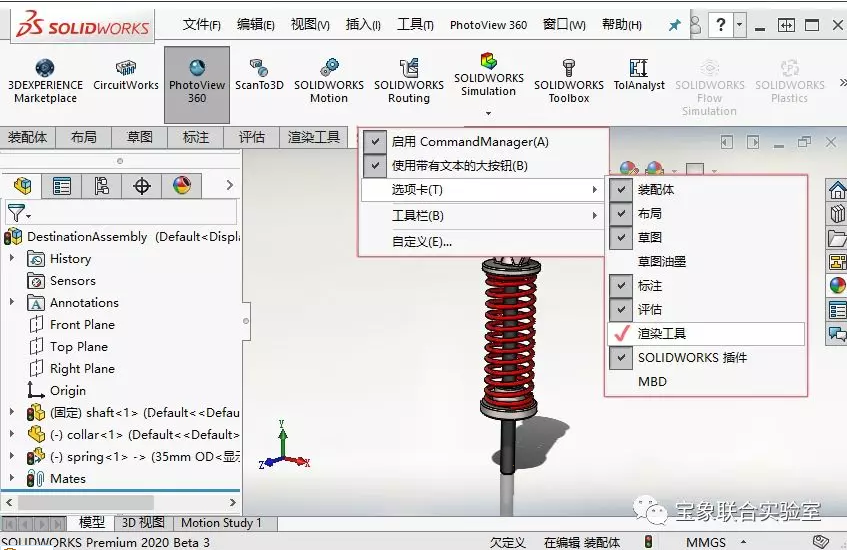This screenshot has width=847, height=550.
Task: Open Appearances ball in task pane
Action: 837,285
